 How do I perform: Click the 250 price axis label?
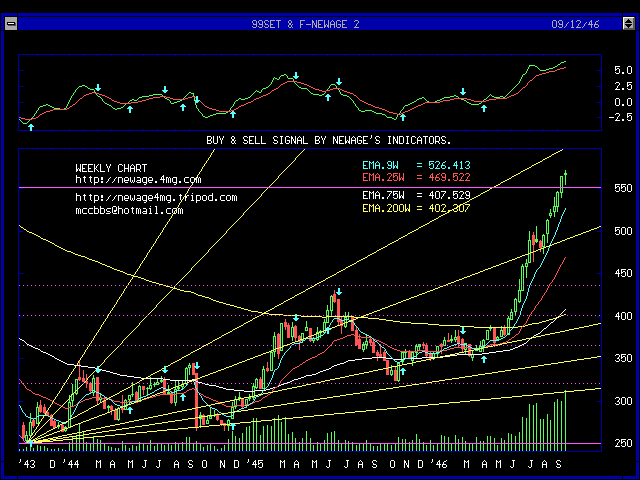click(623, 443)
